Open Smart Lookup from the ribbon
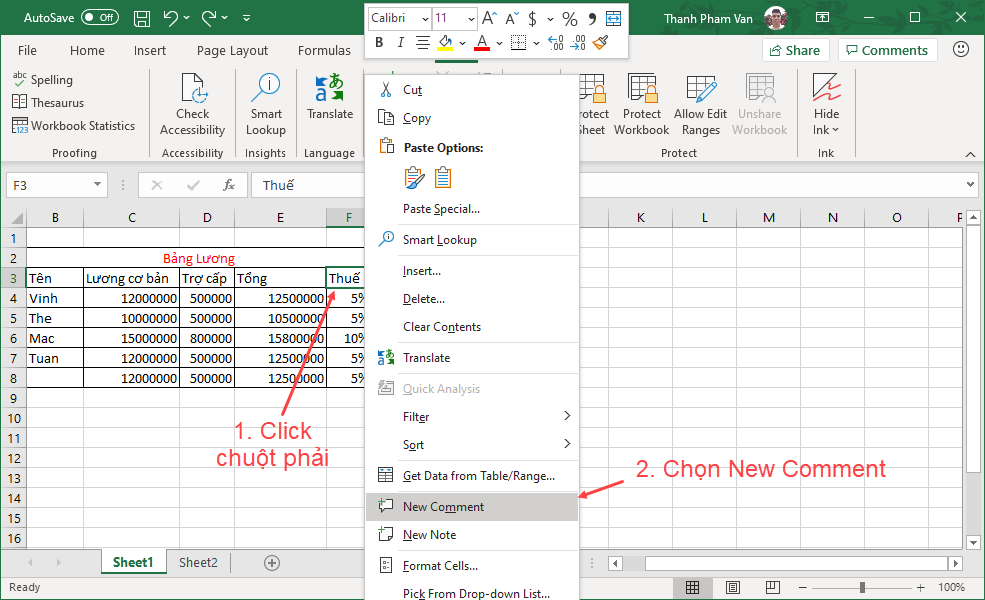Image resolution: width=985 pixels, height=600 pixels. [266, 104]
